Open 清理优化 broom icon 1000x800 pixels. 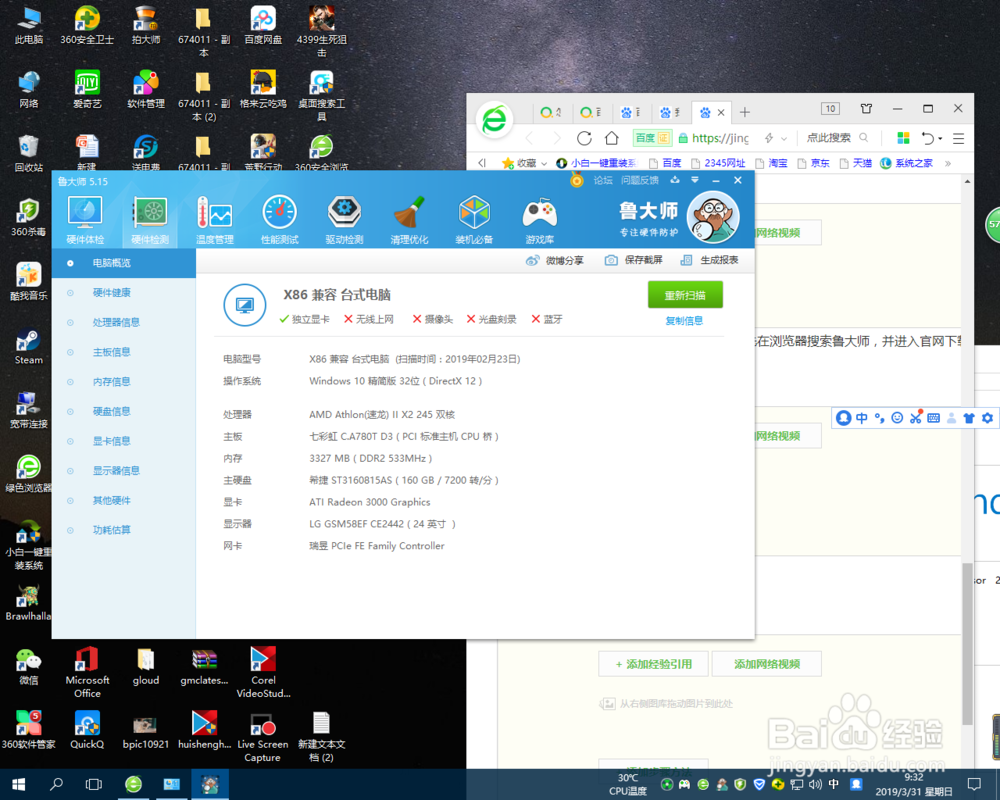[409, 220]
